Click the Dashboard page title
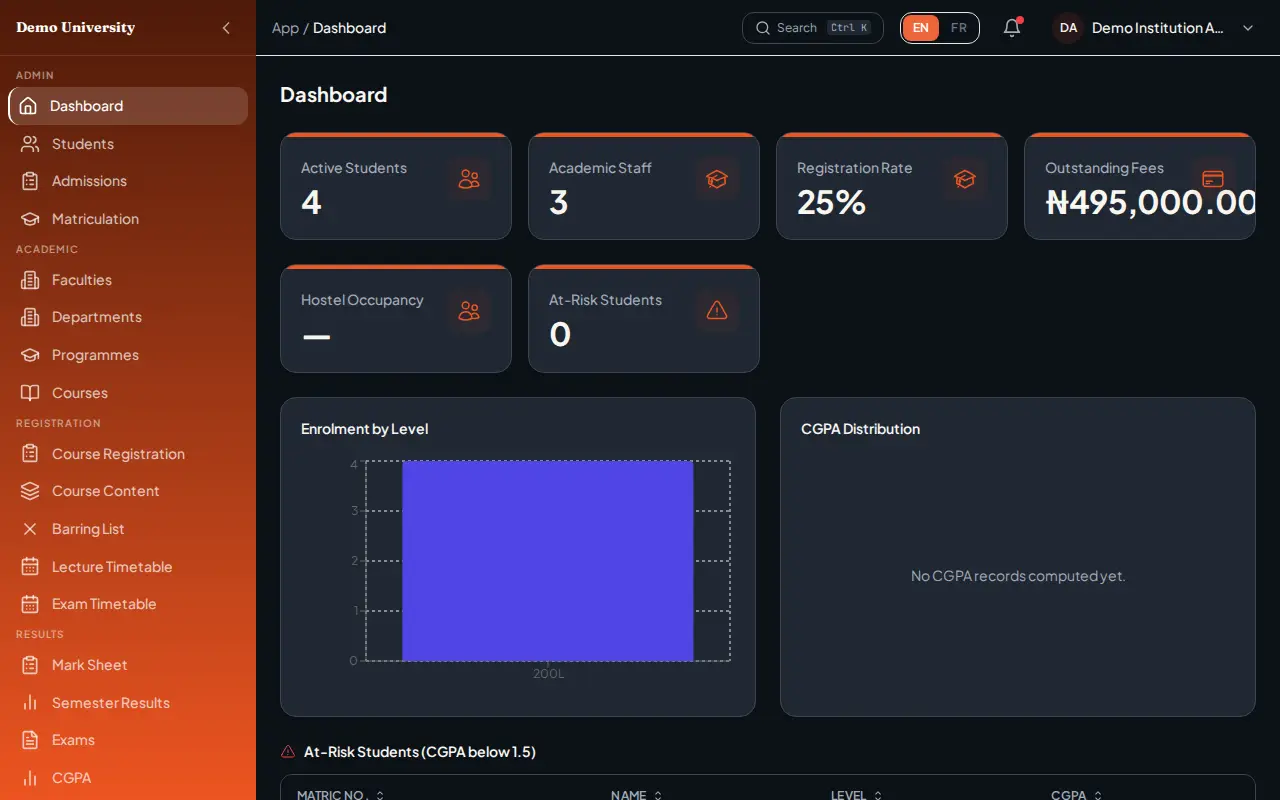Screen dimensions: 1280x800 [x=333, y=95]
